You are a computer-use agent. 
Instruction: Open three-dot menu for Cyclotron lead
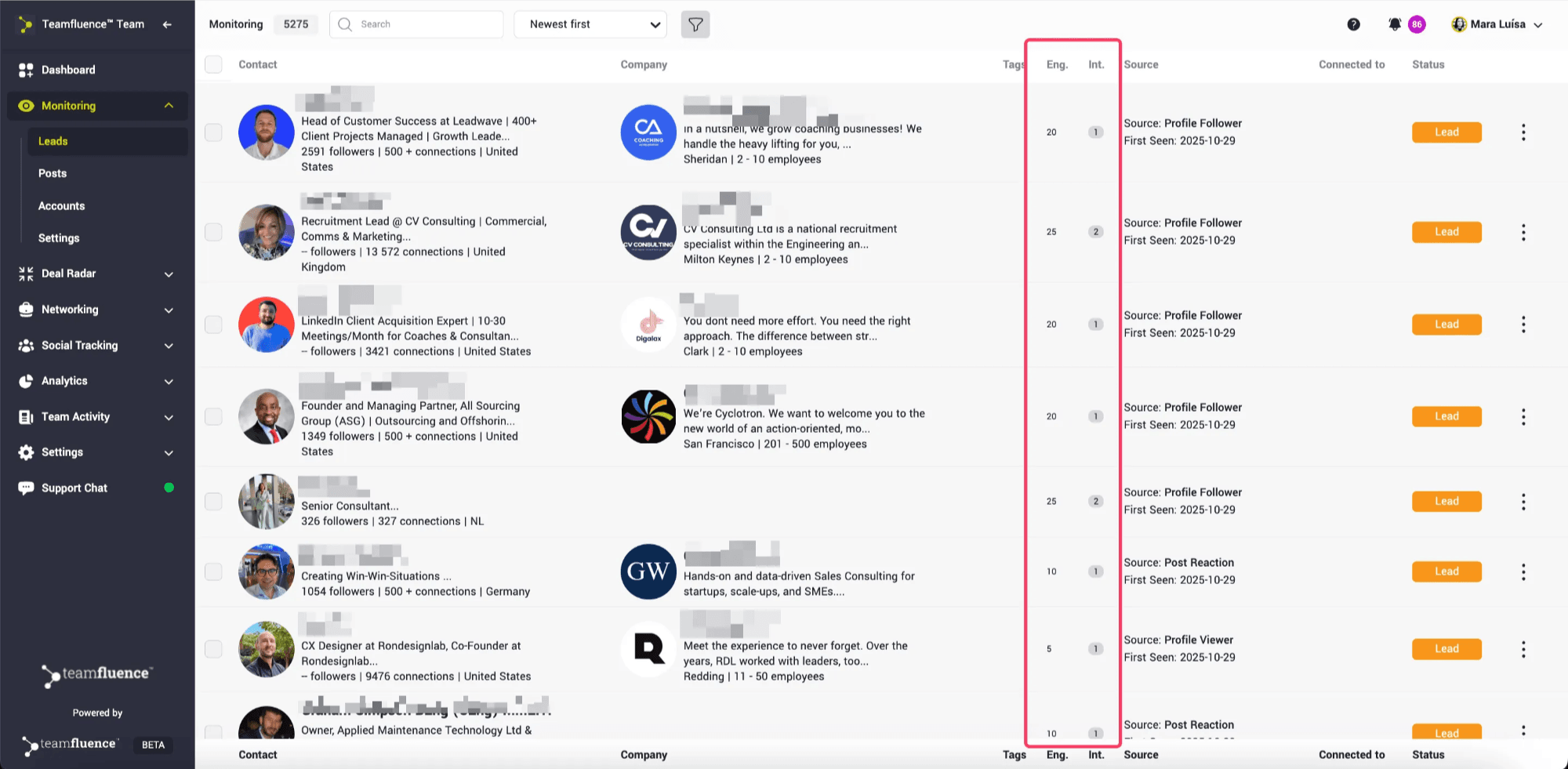[x=1523, y=417]
